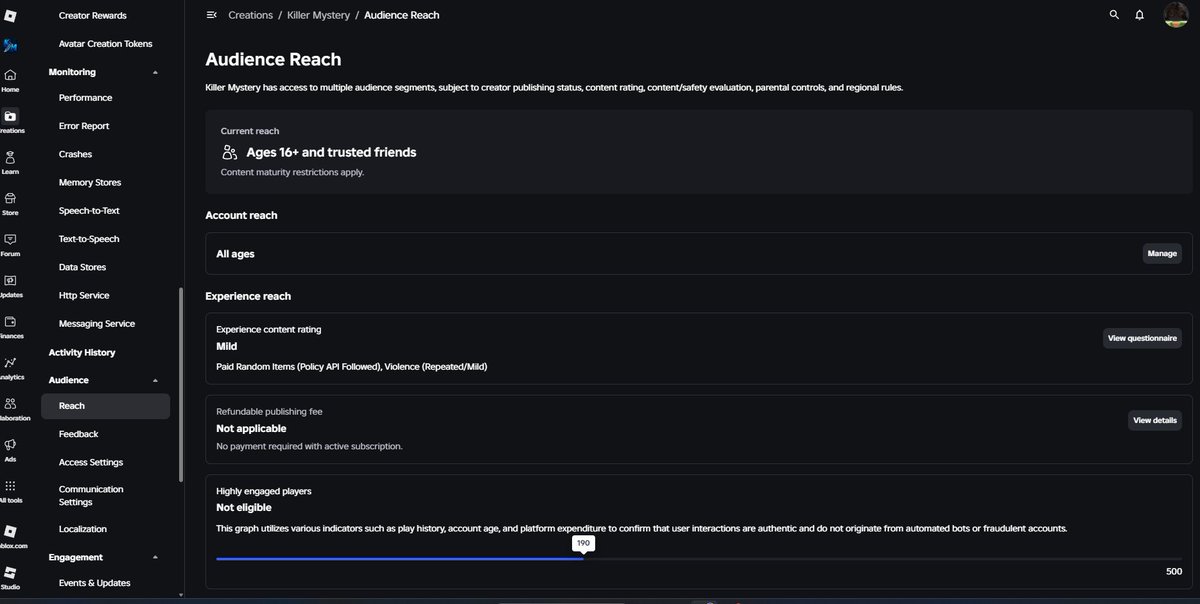The image size is (1200, 604).
Task: Click the Ages 16+ and trusted friends text
Action: 331,152
